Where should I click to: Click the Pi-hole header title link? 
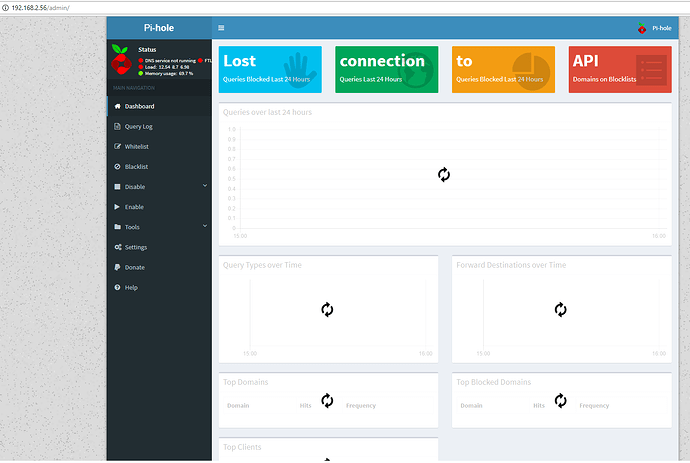[x=160, y=28]
